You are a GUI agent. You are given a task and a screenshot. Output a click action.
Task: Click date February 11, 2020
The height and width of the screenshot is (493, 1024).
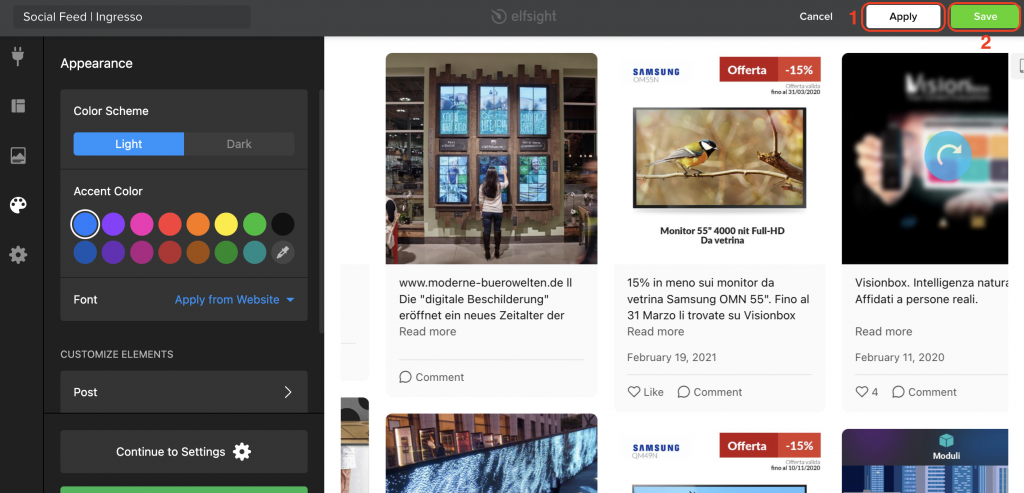[x=899, y=357]
